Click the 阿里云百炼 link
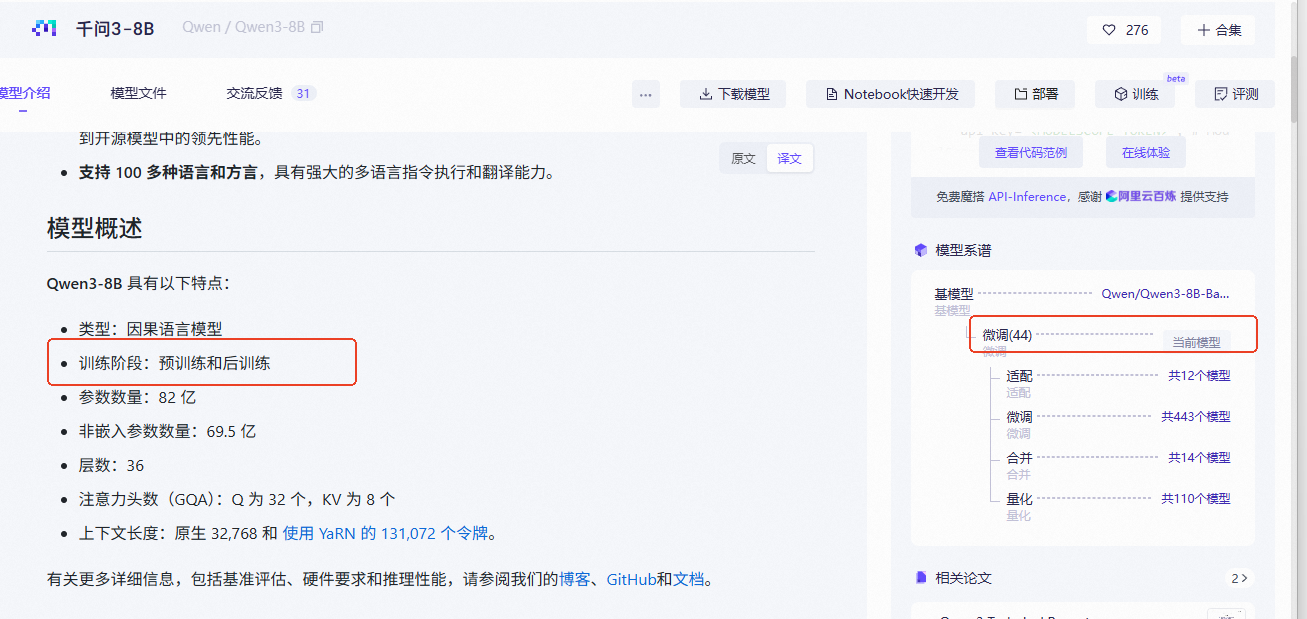 tap(1141, 197)
